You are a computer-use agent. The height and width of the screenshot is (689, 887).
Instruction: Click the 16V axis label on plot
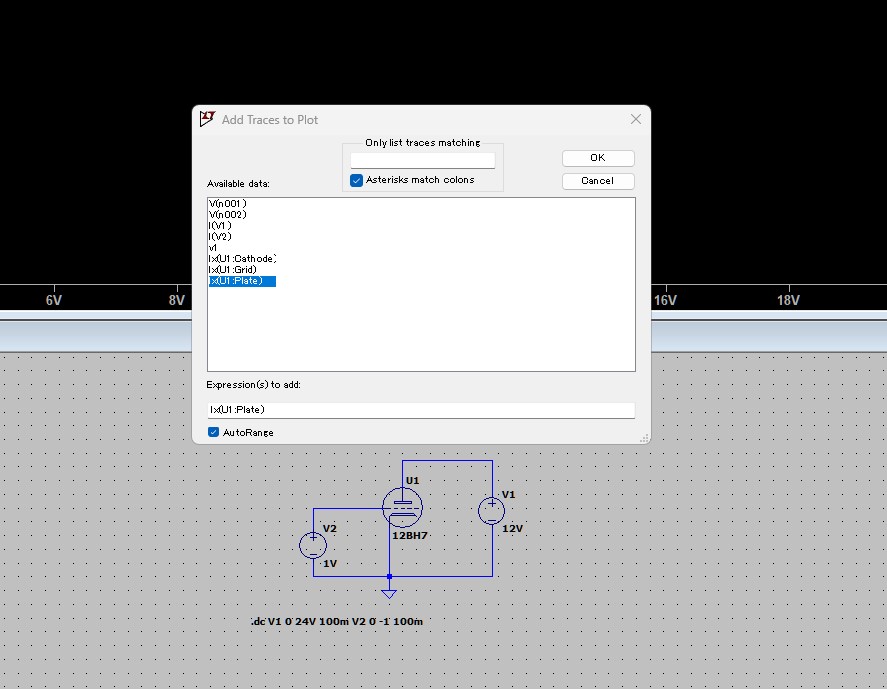click(665, 300)
